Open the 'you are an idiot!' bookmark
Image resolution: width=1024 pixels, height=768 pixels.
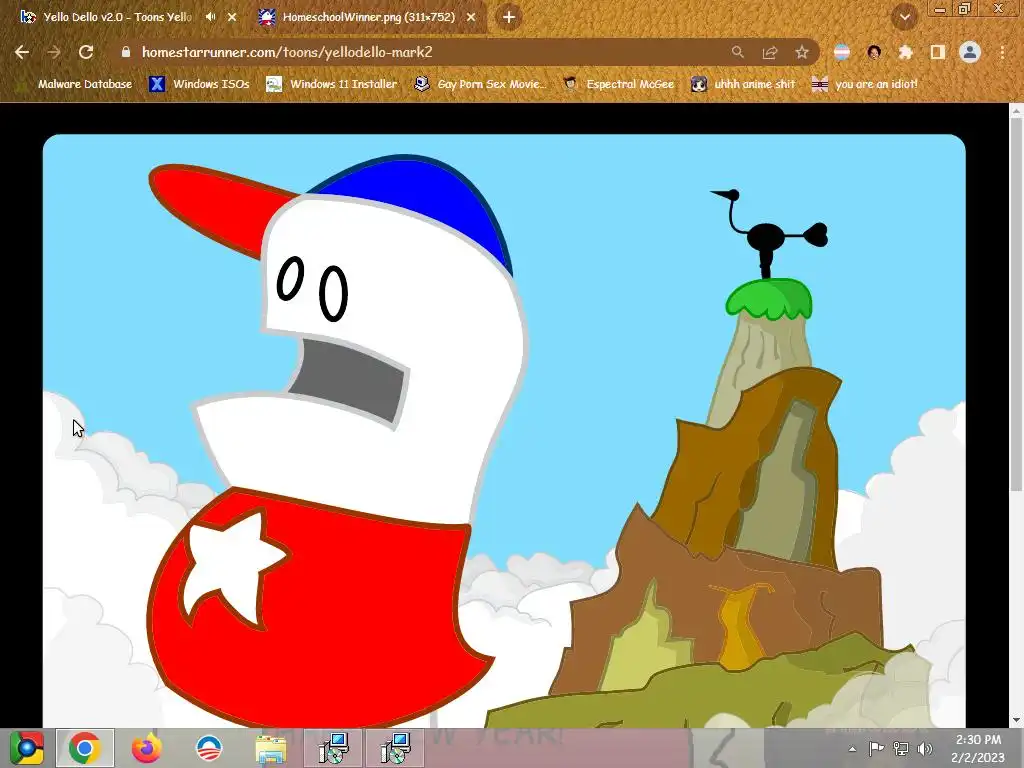865,84
